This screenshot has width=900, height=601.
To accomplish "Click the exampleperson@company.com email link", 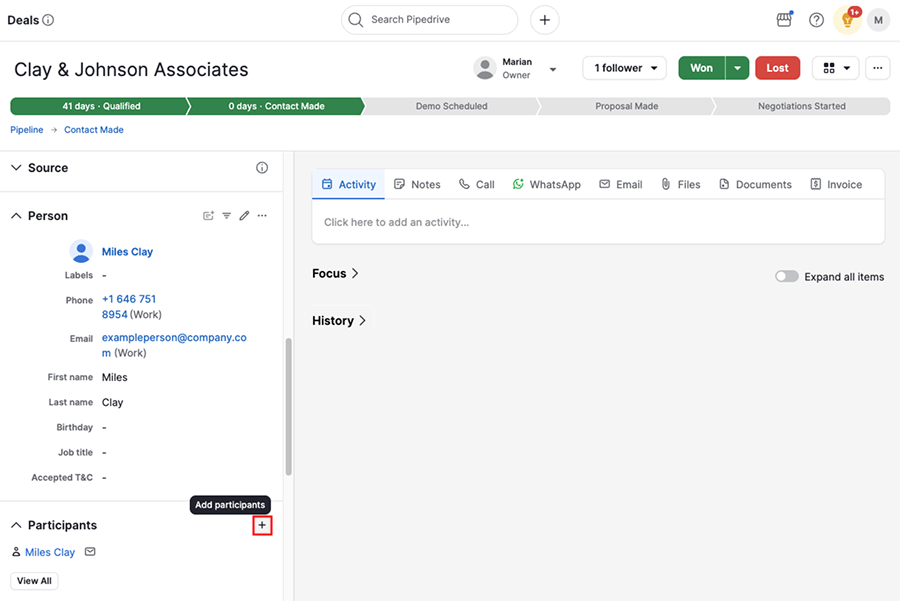I will [x=174, y=345].
